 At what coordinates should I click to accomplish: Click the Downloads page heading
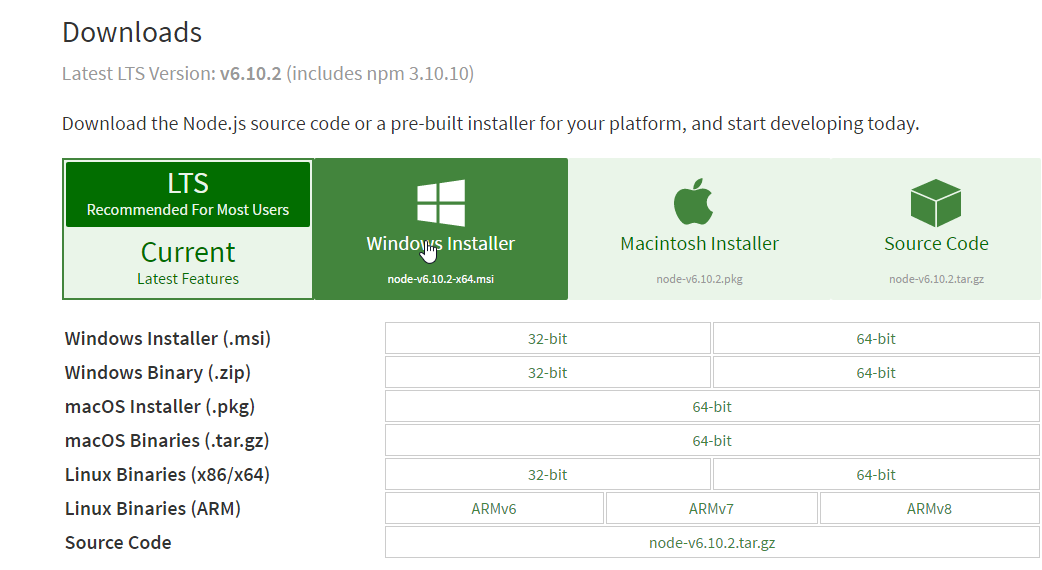click(132, 33)
